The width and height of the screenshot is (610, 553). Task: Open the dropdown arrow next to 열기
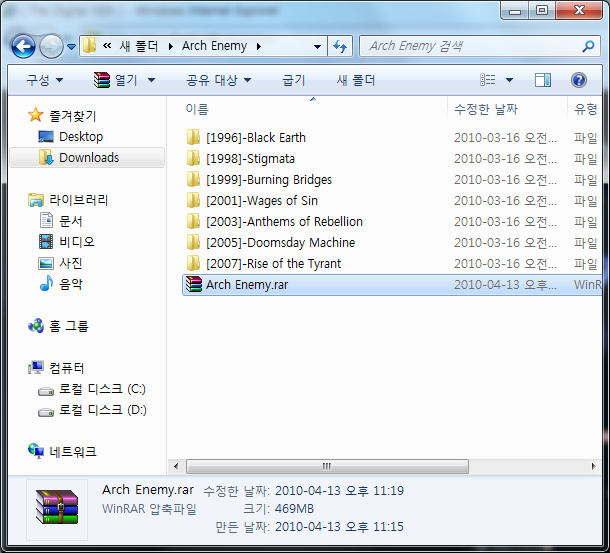151,81
